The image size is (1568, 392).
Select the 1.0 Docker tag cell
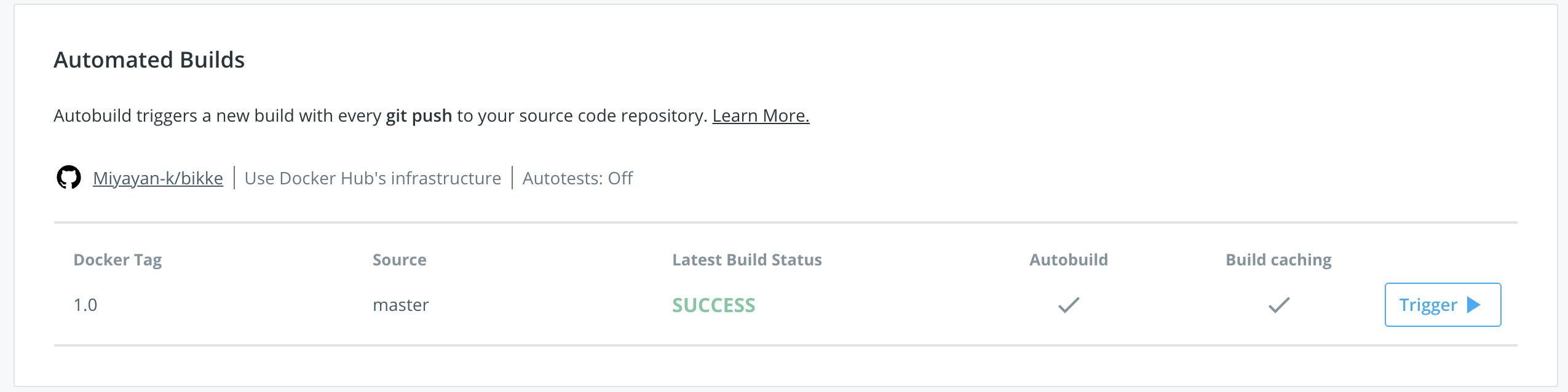coord(85,305)
